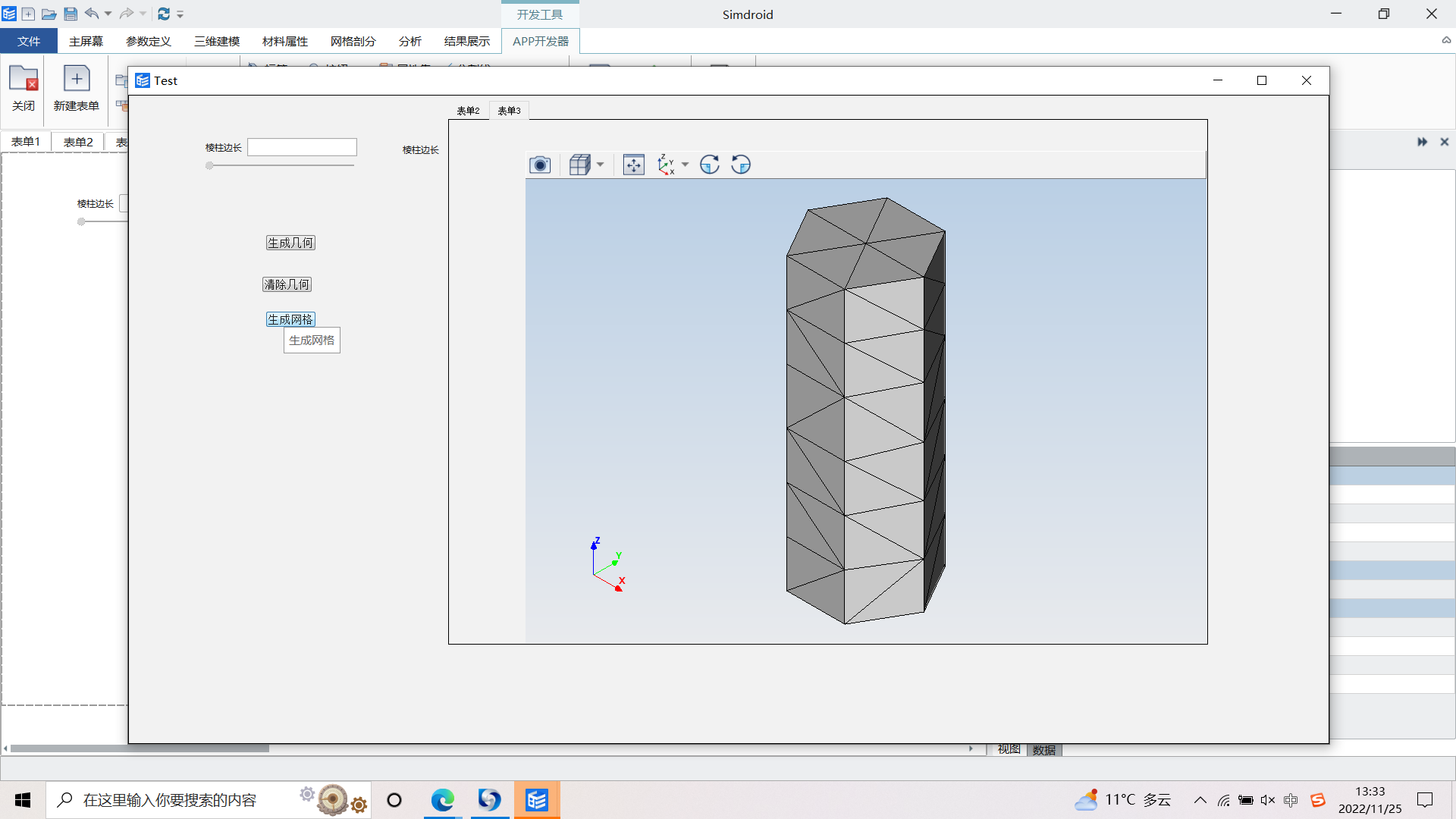Screen dimensions: 1456x819
Task: Open the notification center icon
Action: point(1426,800)
